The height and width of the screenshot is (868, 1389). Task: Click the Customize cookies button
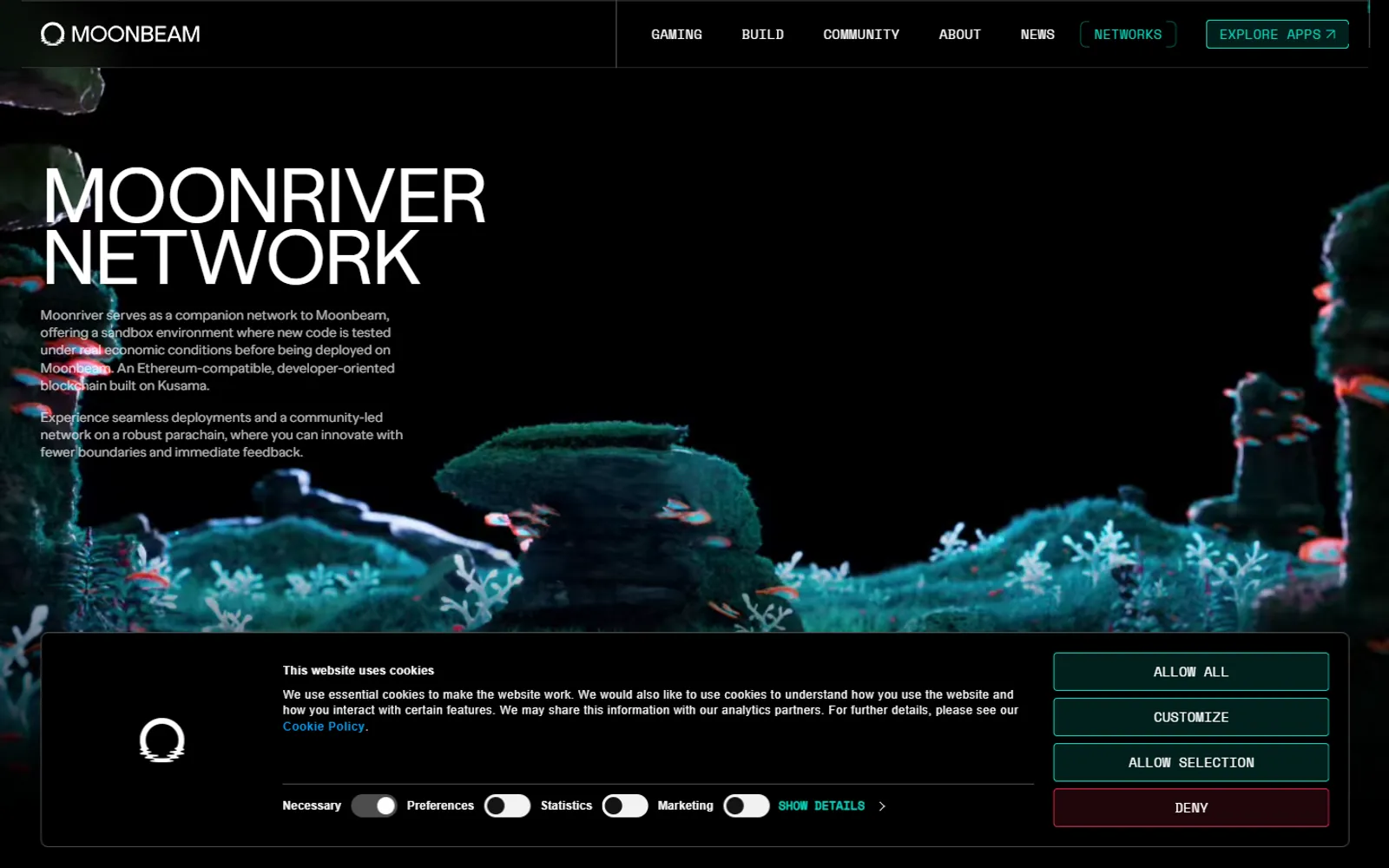(x=1191, y=717)
